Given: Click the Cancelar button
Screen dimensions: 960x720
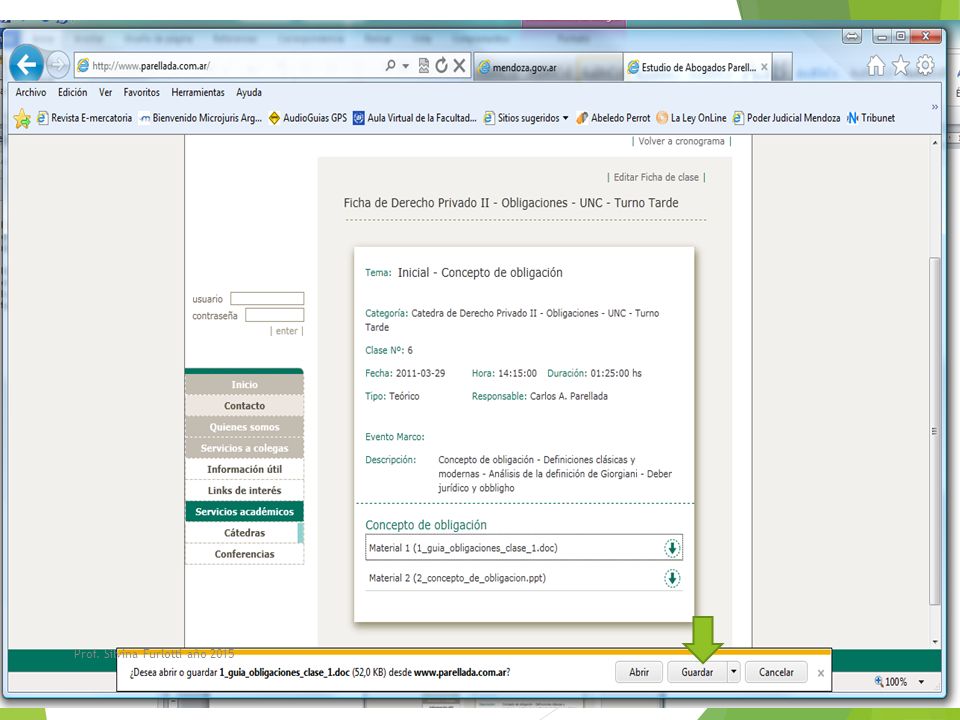Looking at the screenshot, I should tap(776, 672).
